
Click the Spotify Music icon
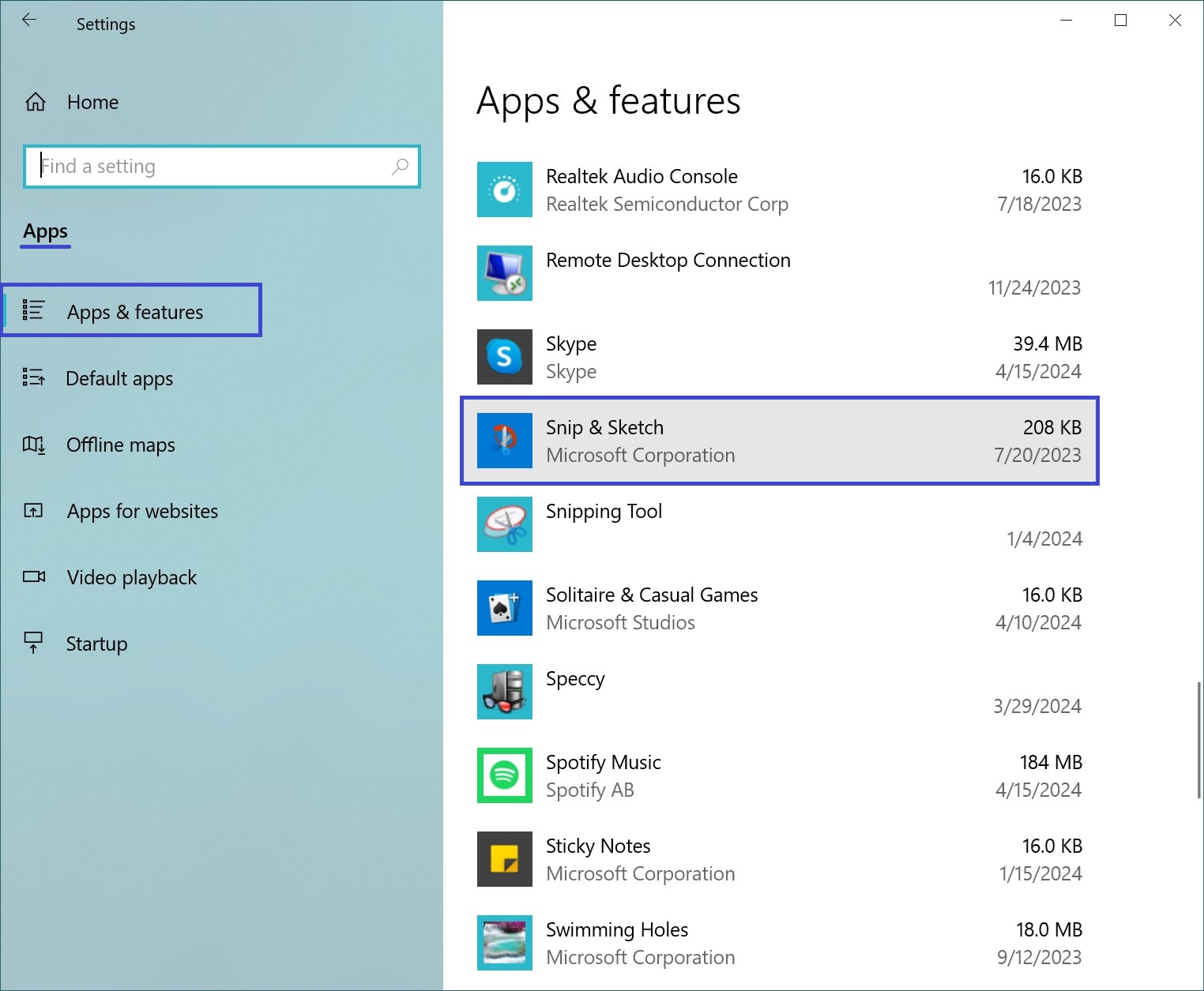(504, 775)
